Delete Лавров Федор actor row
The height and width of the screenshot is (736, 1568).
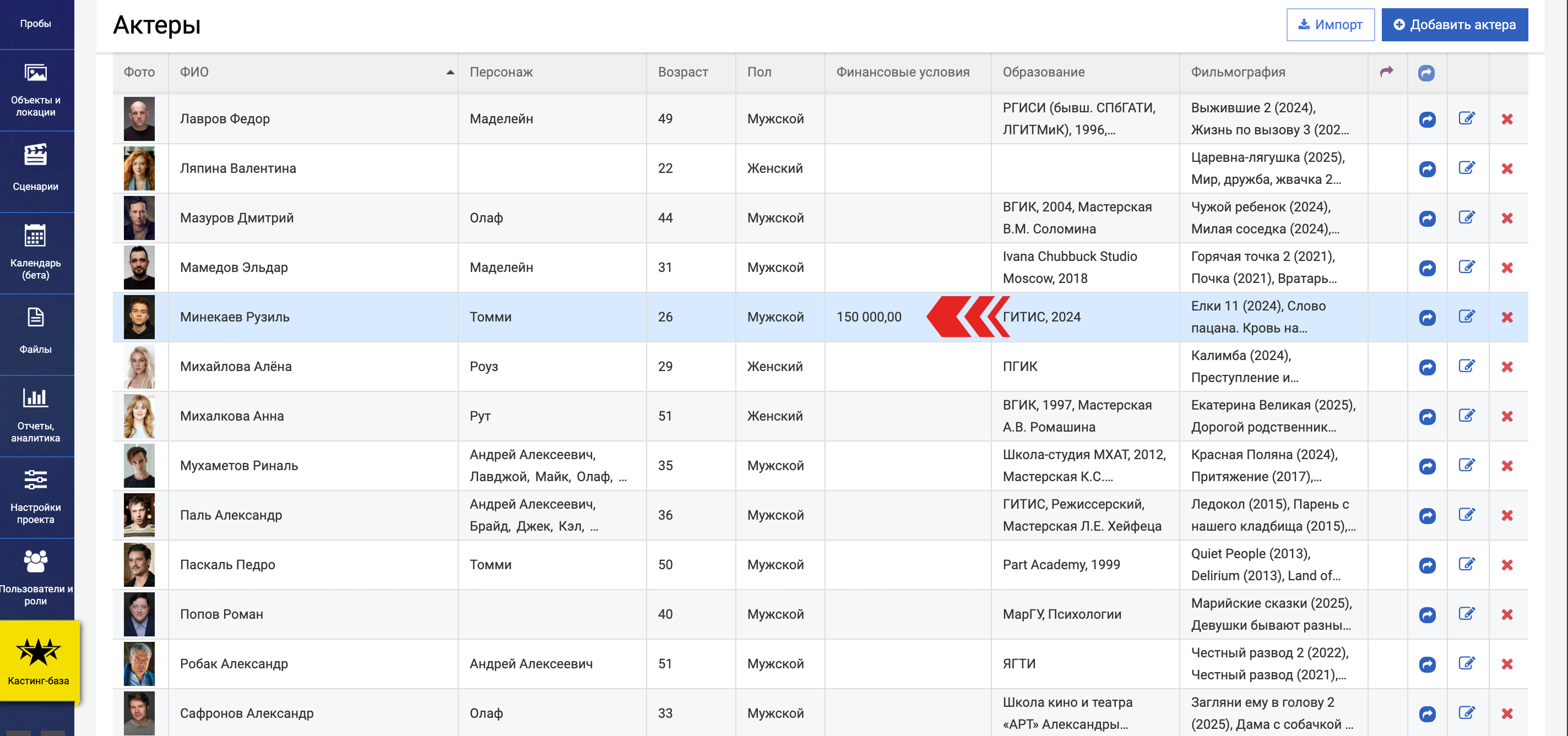[1507, 119]
